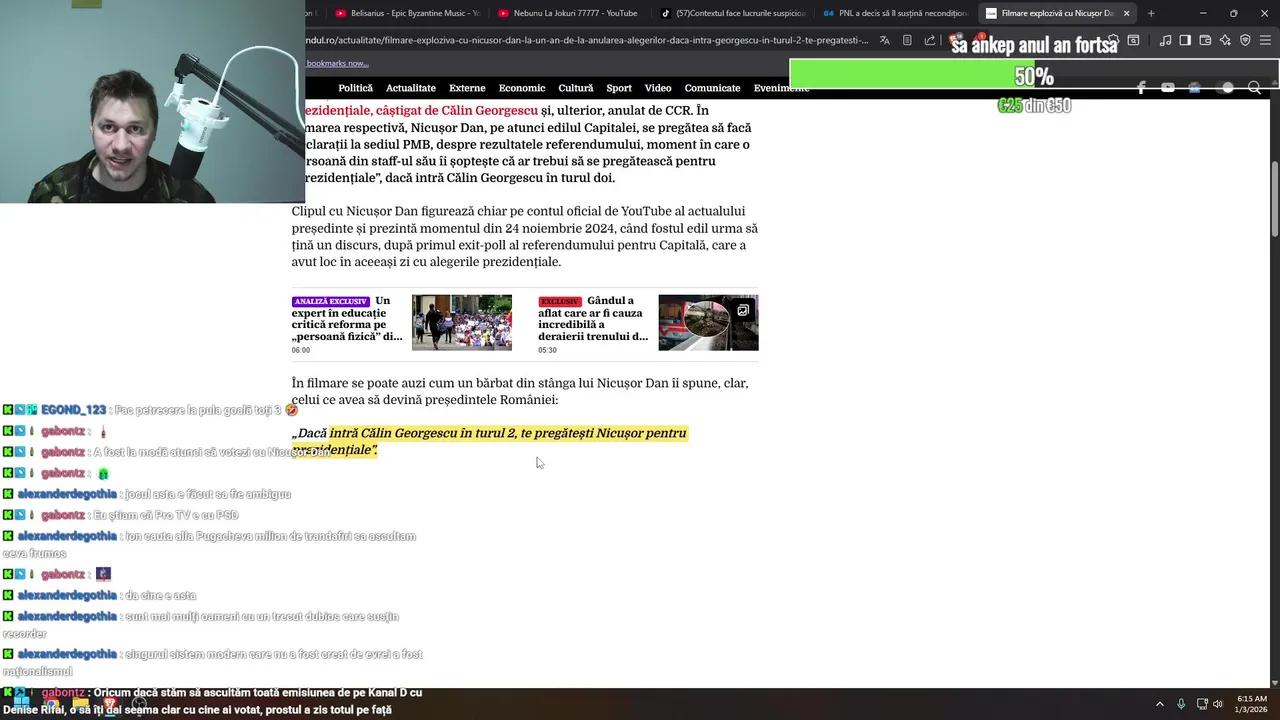Close the Filmare explozivă tab
1280x720 pixels.
1126,13
